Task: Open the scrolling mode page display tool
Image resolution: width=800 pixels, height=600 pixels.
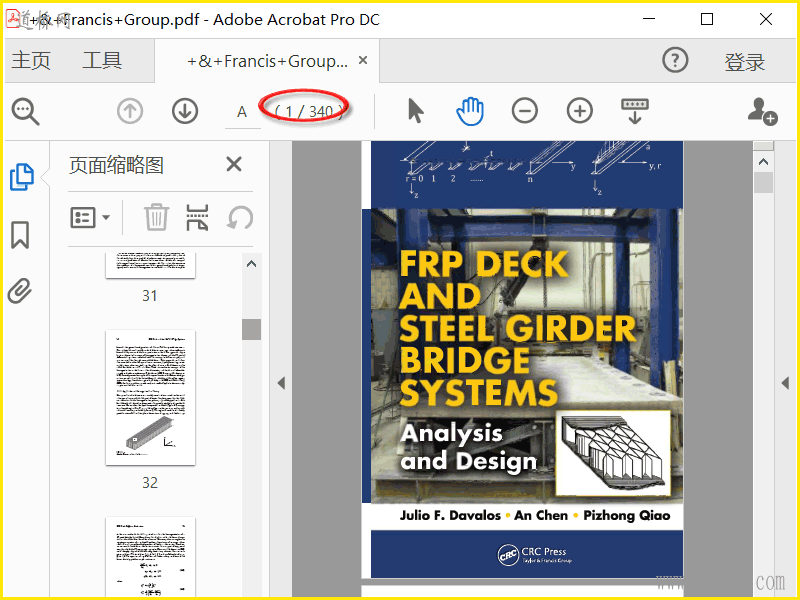Action: 635,111
